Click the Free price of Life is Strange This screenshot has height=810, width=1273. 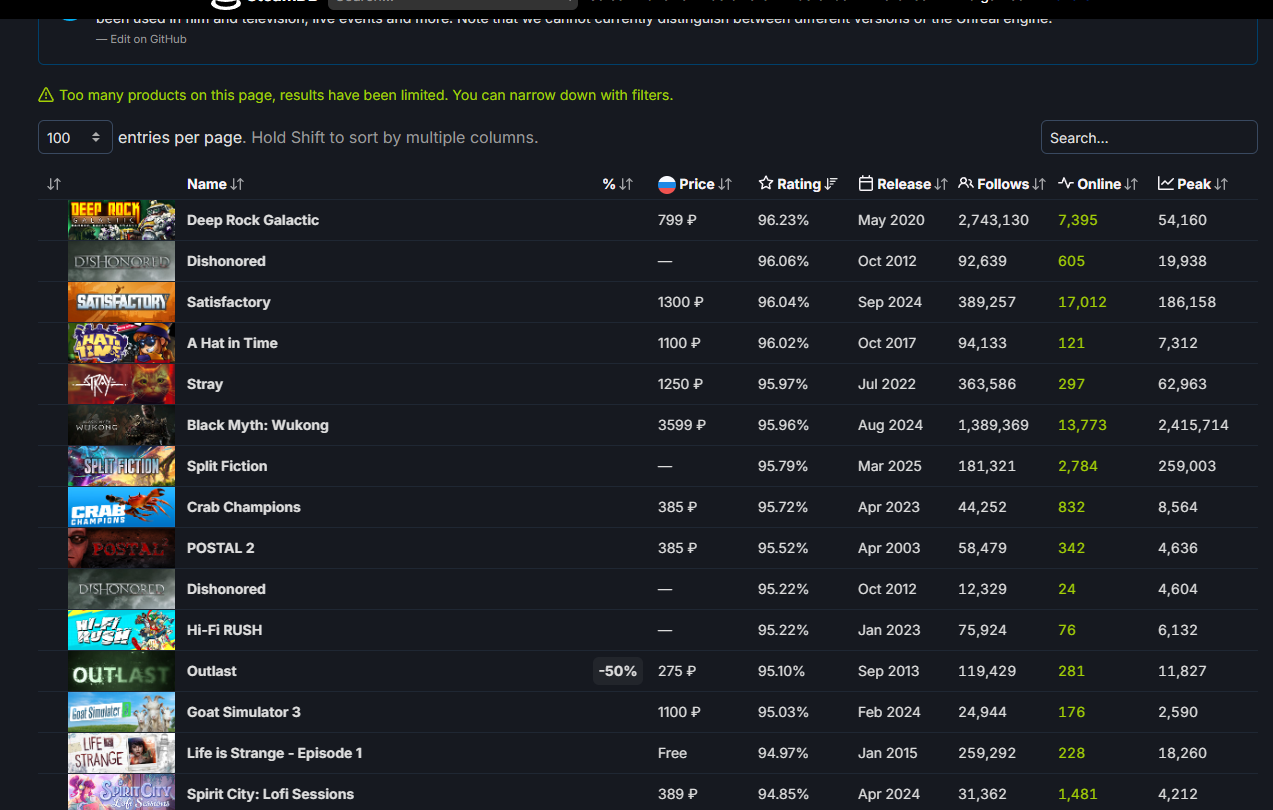[x=673, y=753]
